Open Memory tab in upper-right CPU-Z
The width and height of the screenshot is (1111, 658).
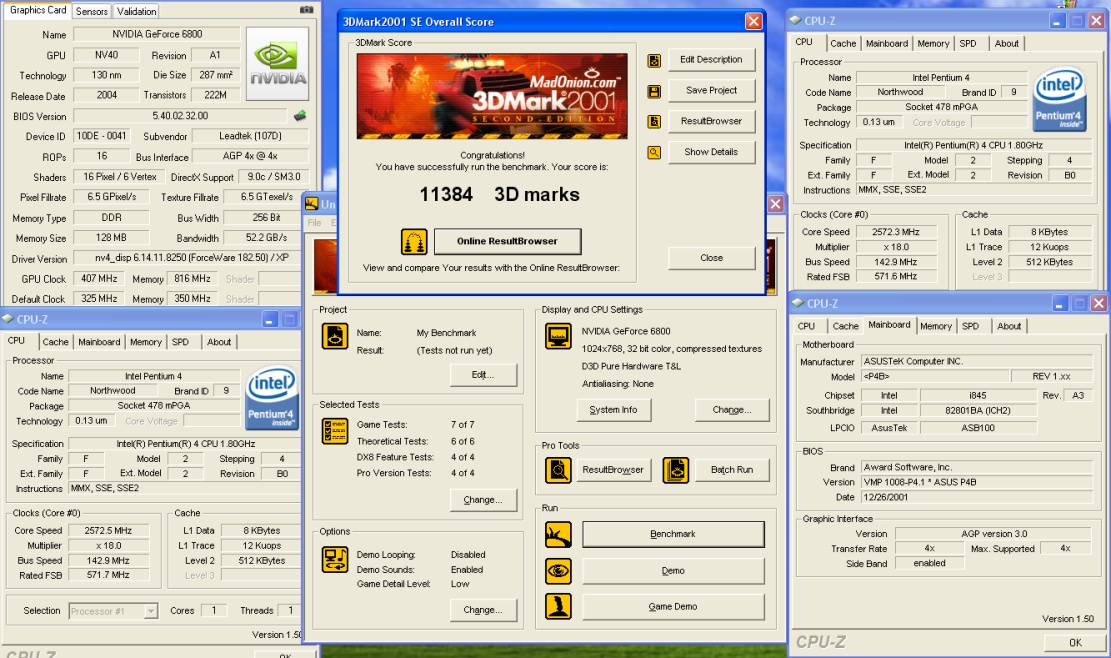pos(933,43)
